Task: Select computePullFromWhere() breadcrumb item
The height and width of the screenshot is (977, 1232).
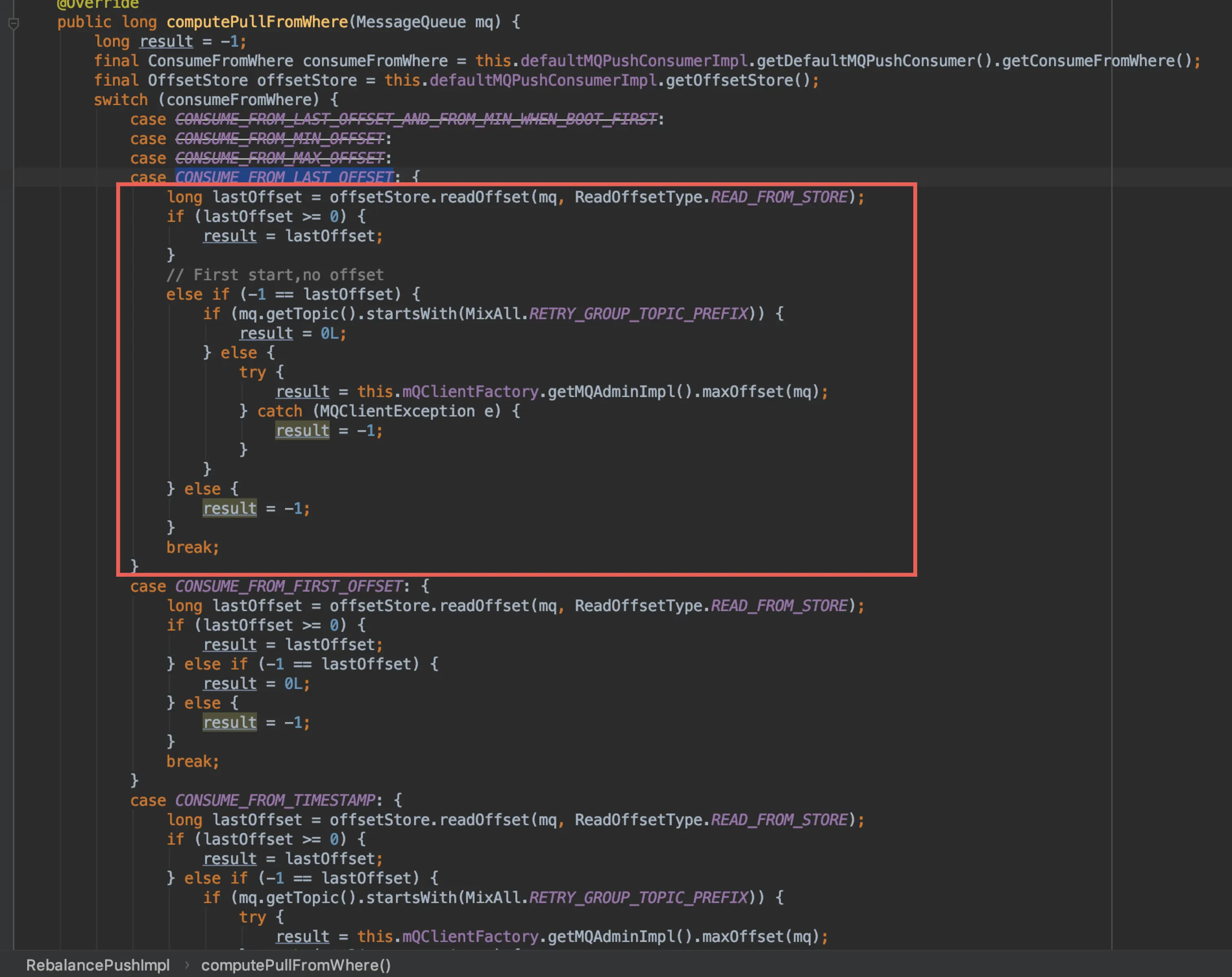Action: (296, 965)
